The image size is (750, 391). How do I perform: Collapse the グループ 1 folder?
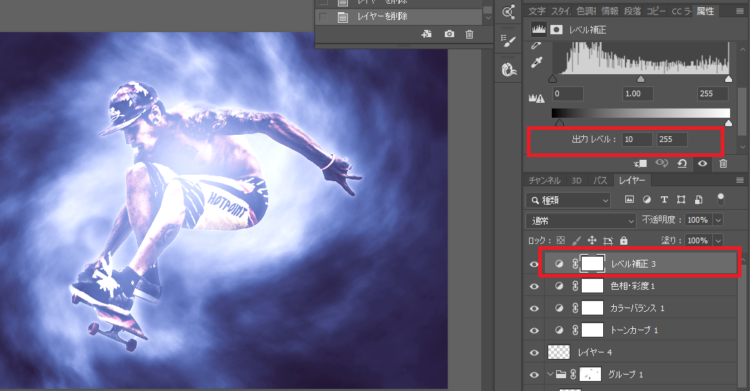[x=551, y=374]
